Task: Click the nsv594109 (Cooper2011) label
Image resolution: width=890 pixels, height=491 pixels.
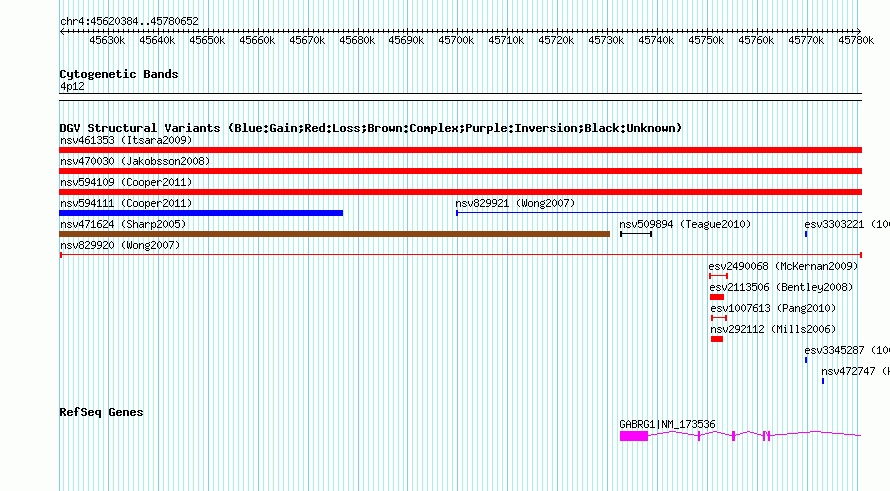Action: point(126,182)
